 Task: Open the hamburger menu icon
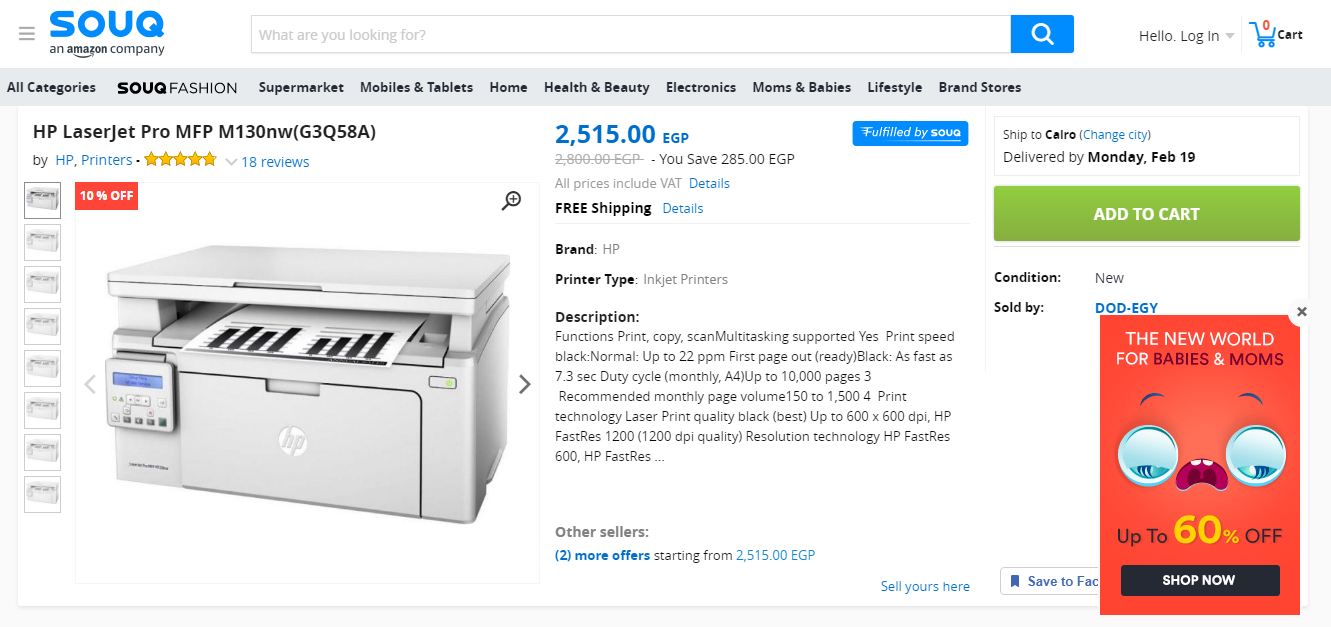tap(27, 34)
